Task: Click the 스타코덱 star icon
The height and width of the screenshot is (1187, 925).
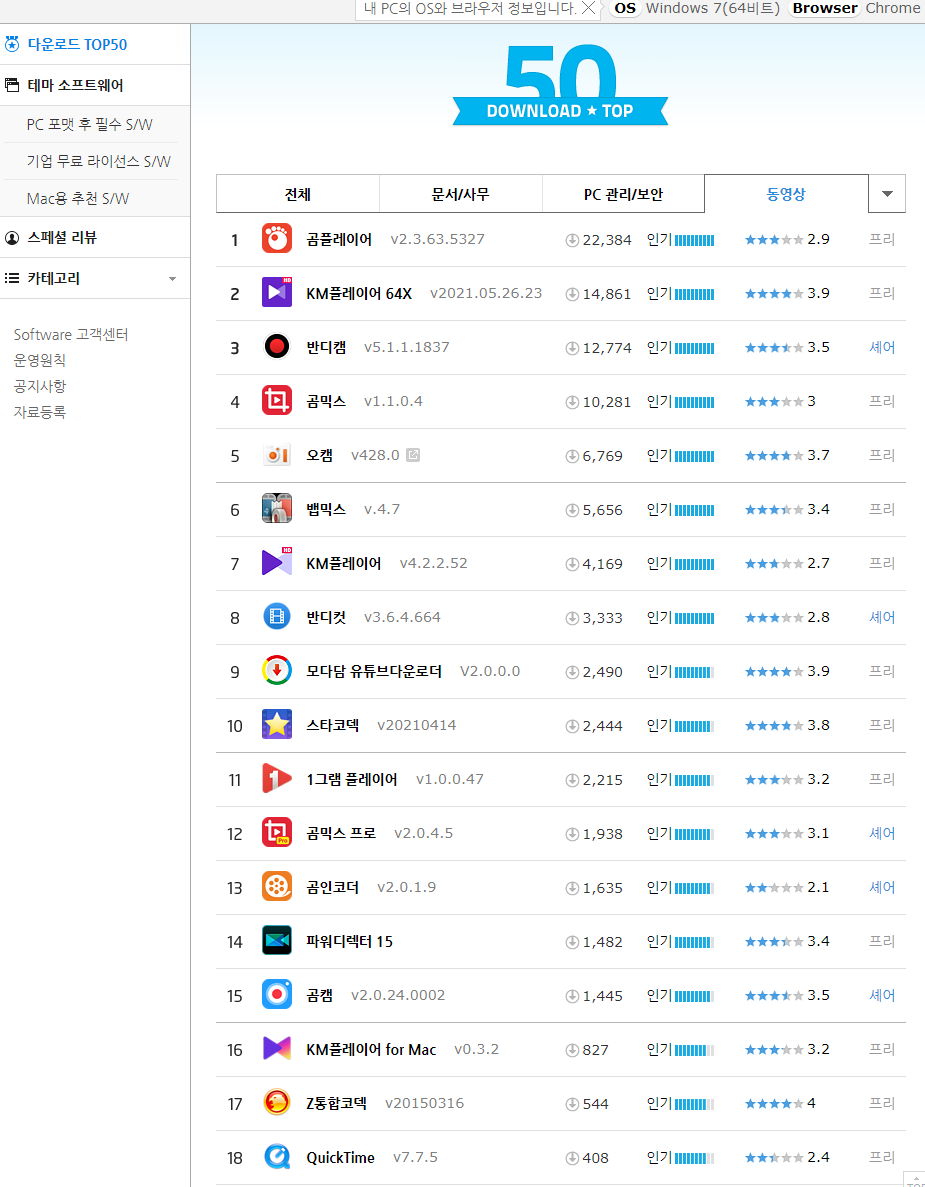Action: pyautogui.click(x=276, y=724)
